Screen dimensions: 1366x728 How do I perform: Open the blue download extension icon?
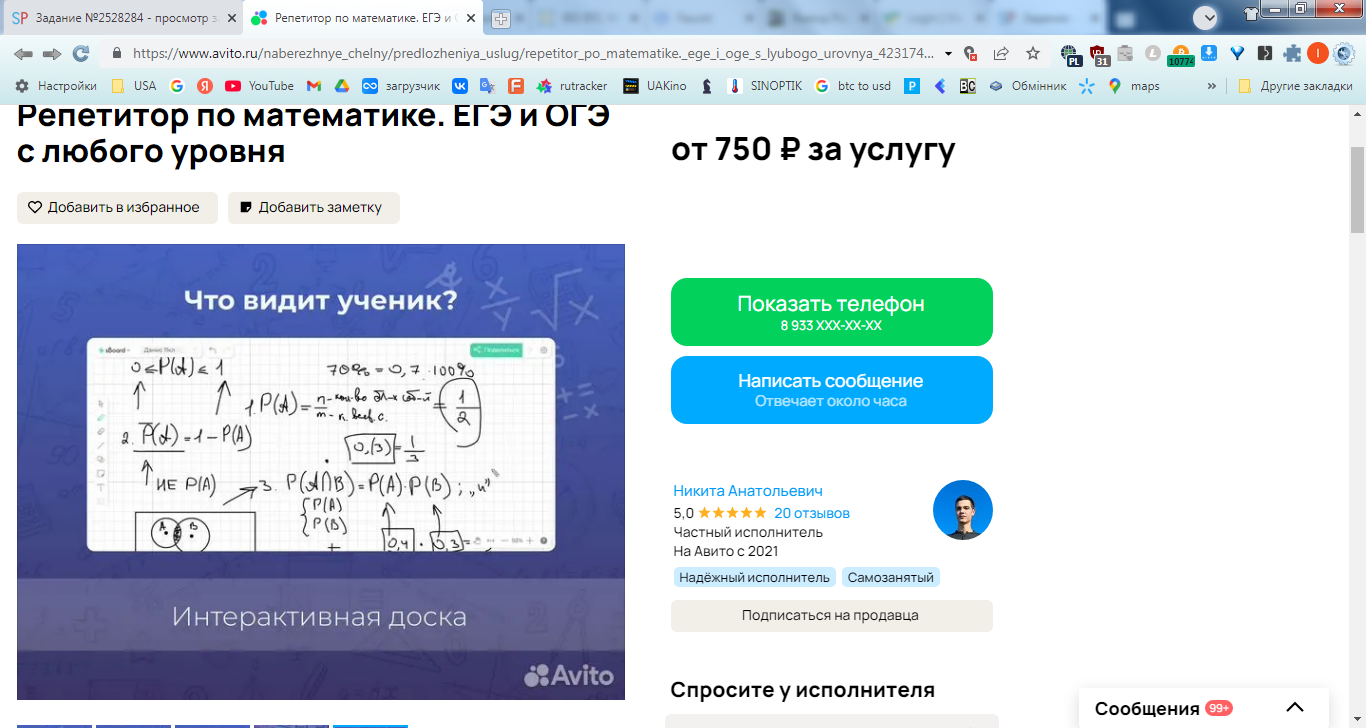click(1209, 53)
